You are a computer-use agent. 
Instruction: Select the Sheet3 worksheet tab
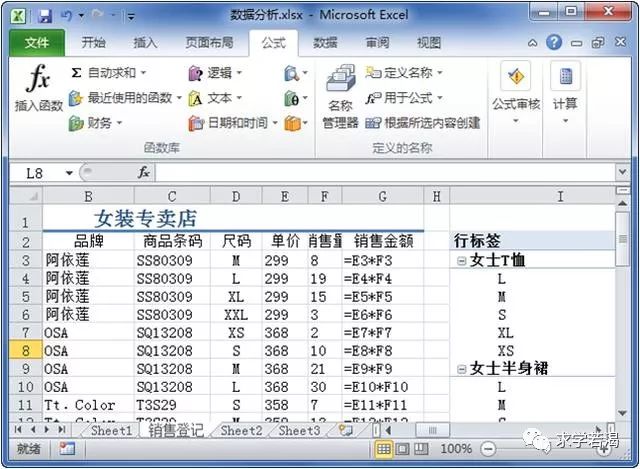[x=299, y=430]
